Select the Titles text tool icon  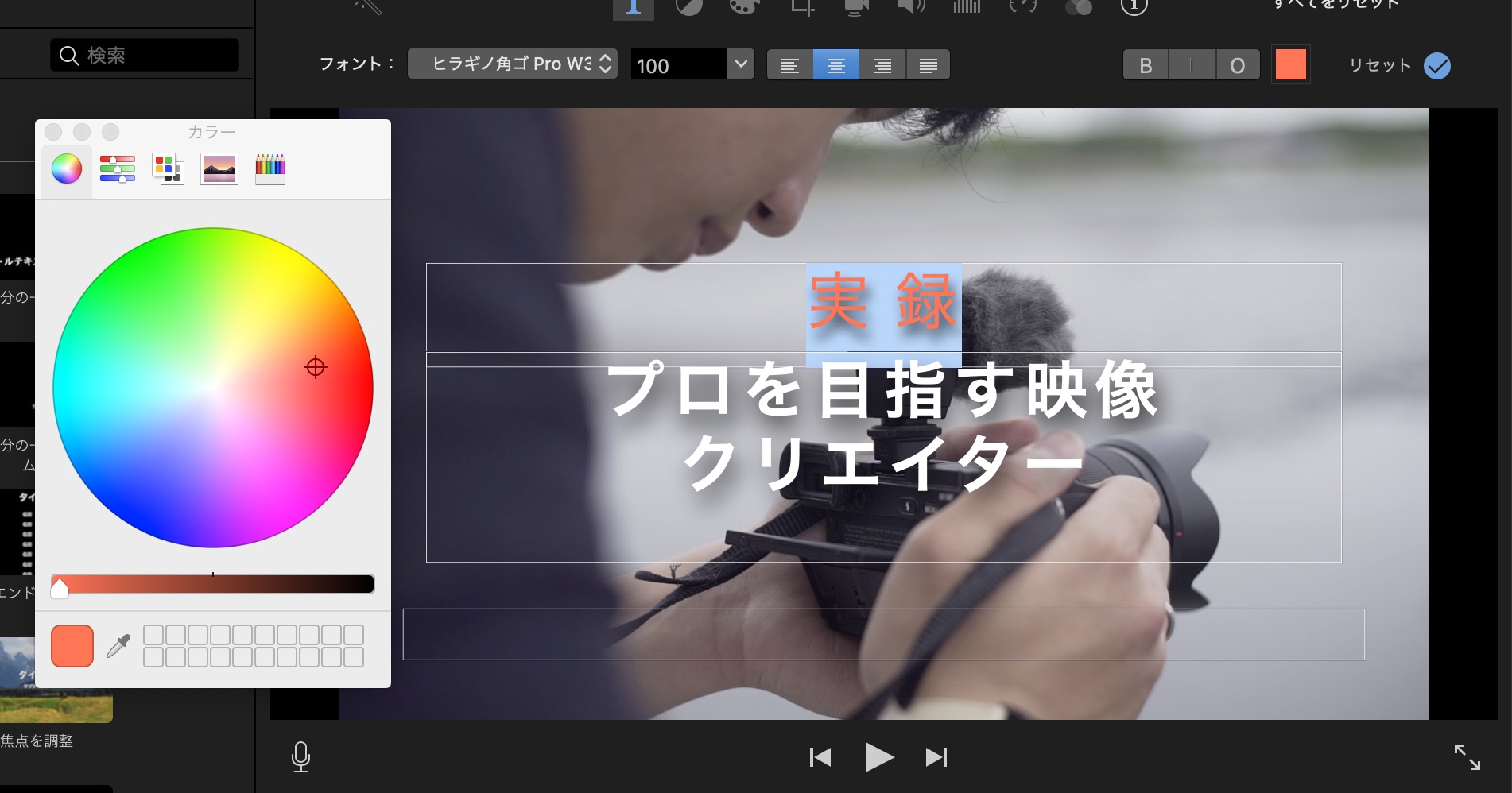coord(634,8)
